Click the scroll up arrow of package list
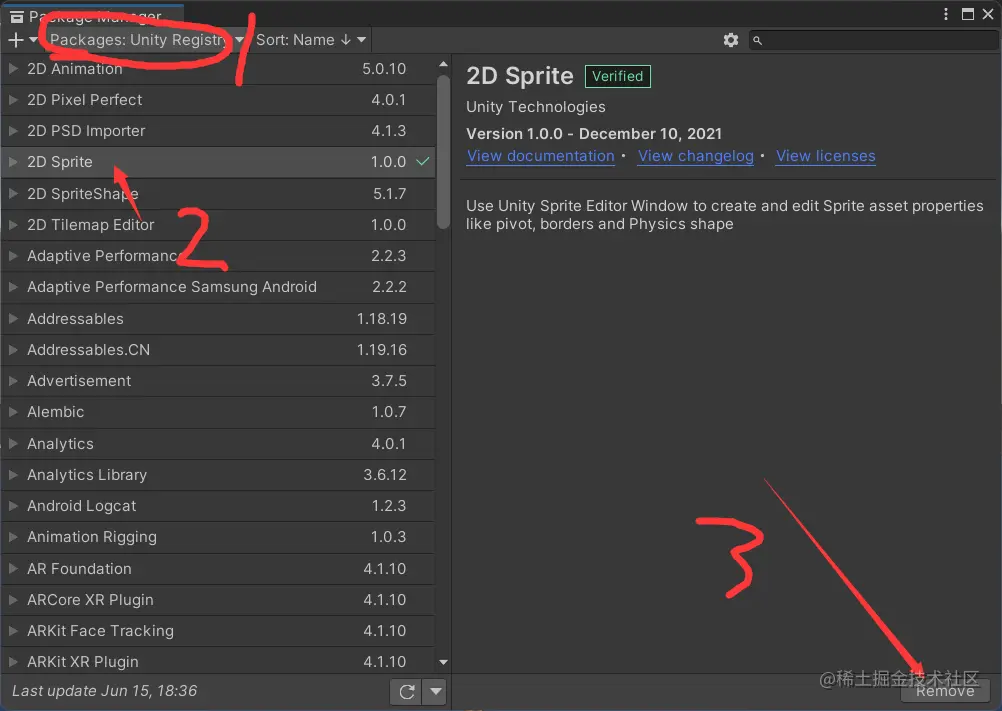The width and height of the screenshot is (1002, 711). click(x=443, y=65)
